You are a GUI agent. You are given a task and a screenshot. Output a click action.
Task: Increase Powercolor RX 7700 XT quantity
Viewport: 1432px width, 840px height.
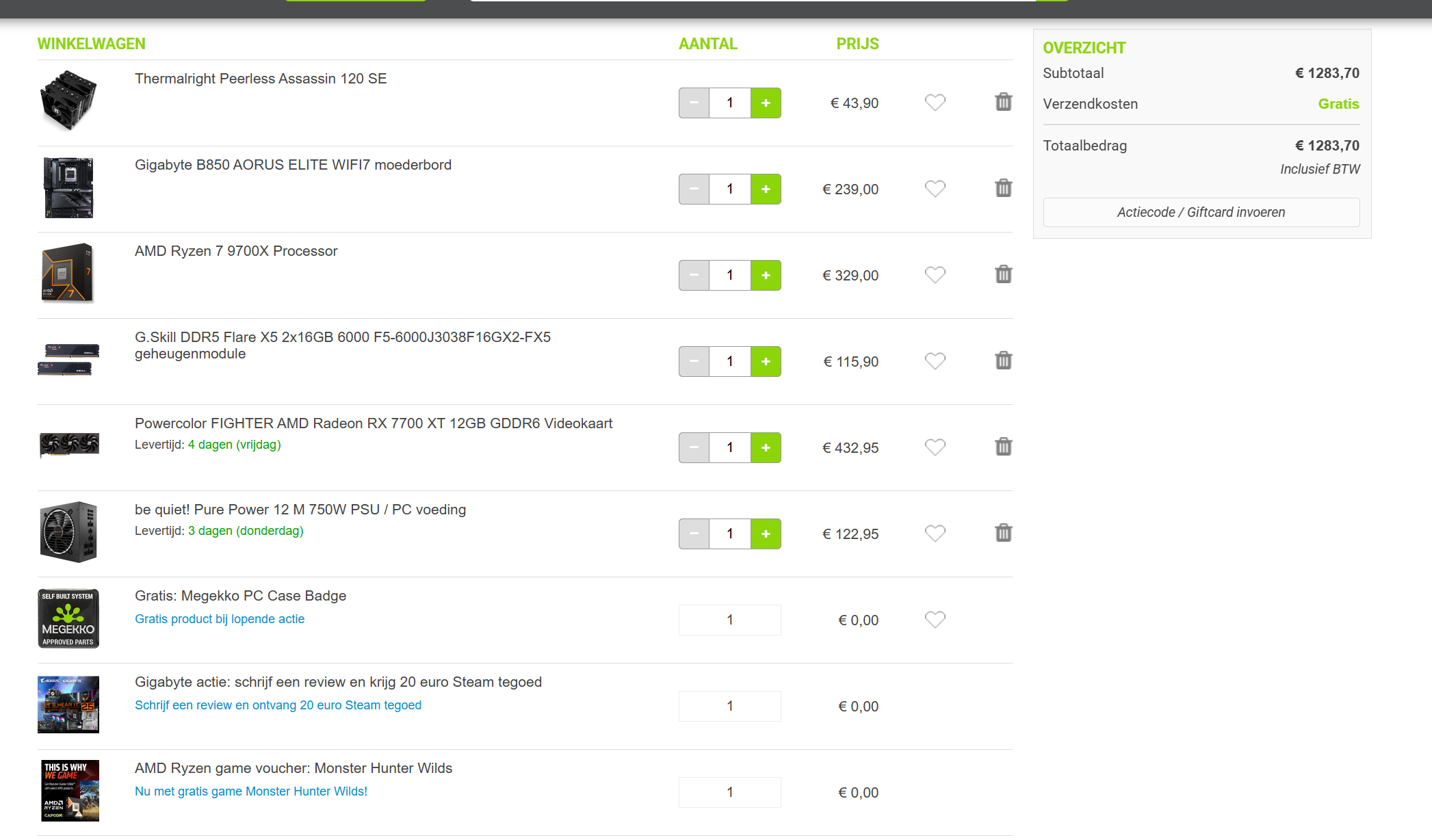[x=766, y=447]
